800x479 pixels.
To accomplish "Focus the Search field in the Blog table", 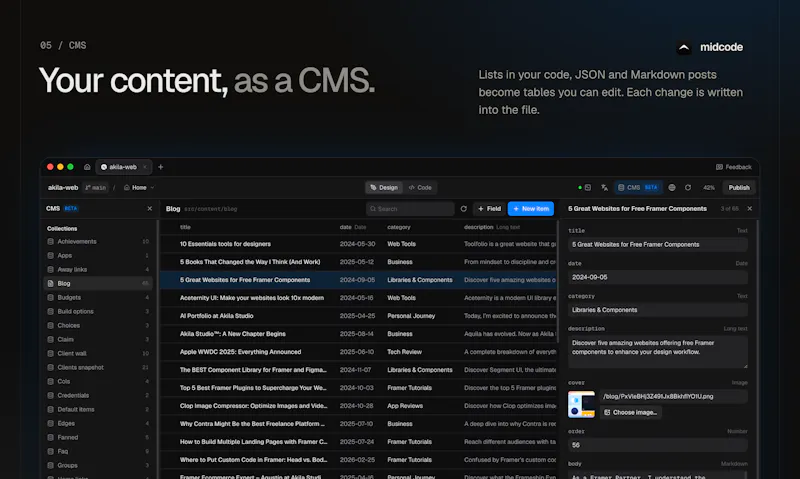I will coord(410,209).
